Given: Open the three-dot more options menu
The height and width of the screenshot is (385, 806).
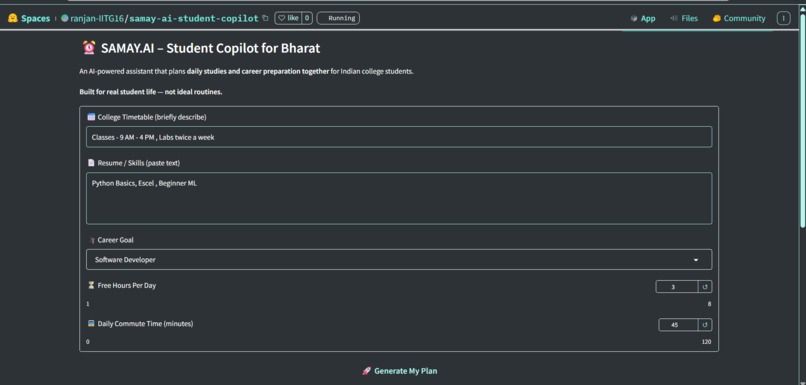Looking at the screenshot, I should (x=783, y=19).
